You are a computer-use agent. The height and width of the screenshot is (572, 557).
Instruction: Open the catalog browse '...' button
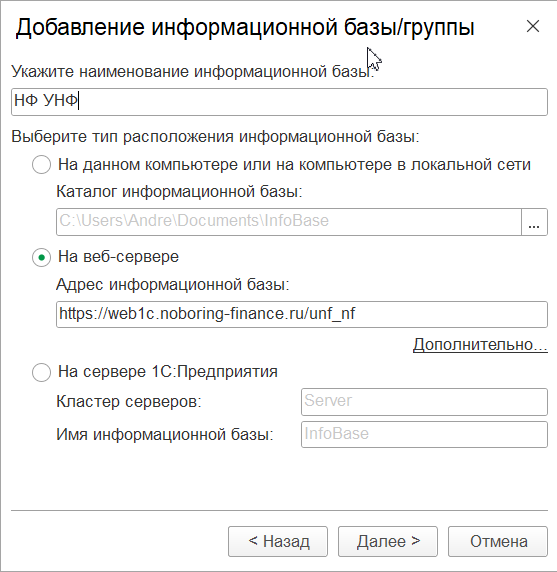(x=534, y=222)
